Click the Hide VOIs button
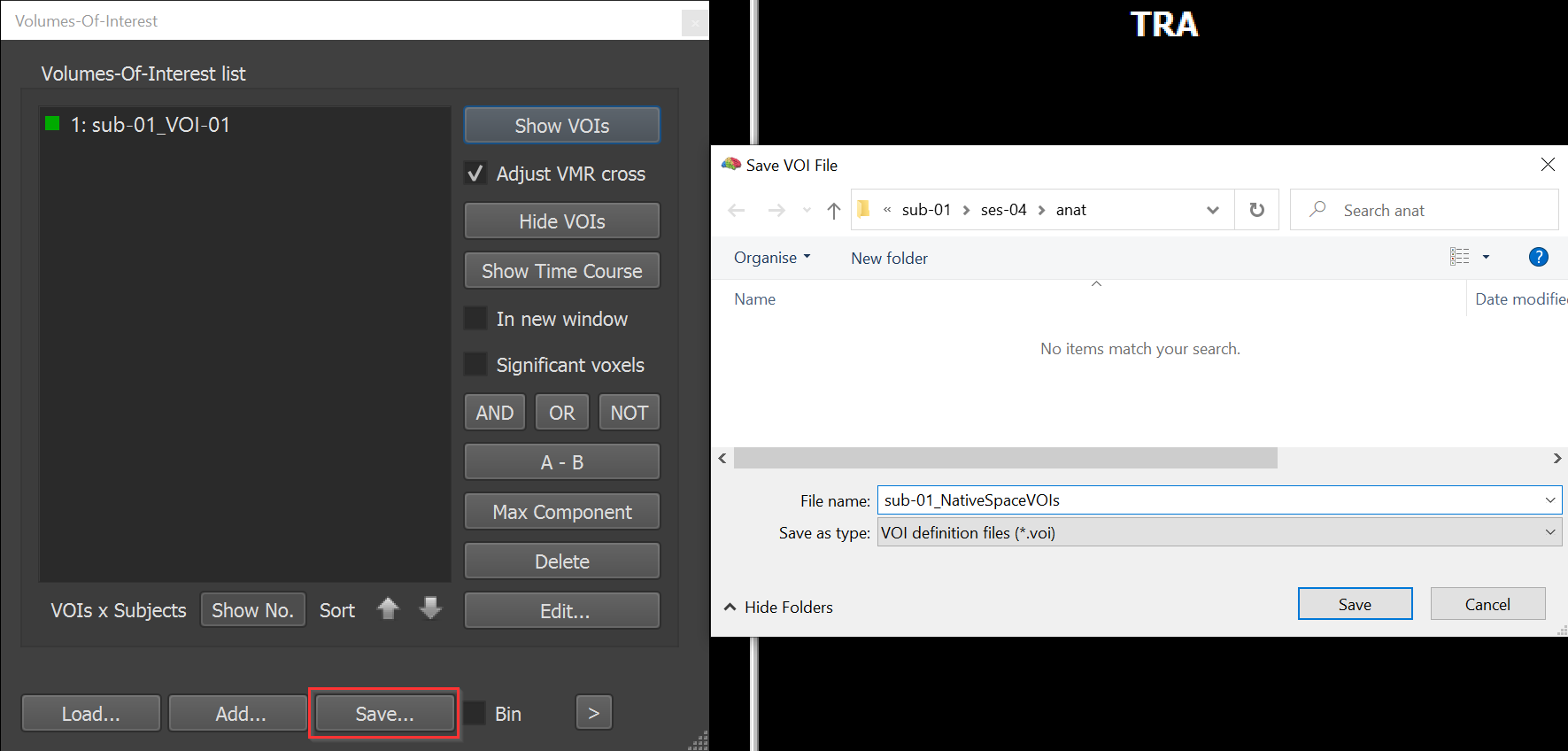The height and width of the screenshot is (751, 1568). [x=562, y=221]
